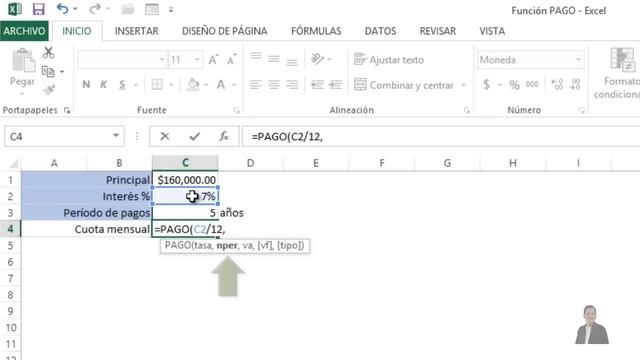Switch to the DATOS tab

tap(380, 31)
